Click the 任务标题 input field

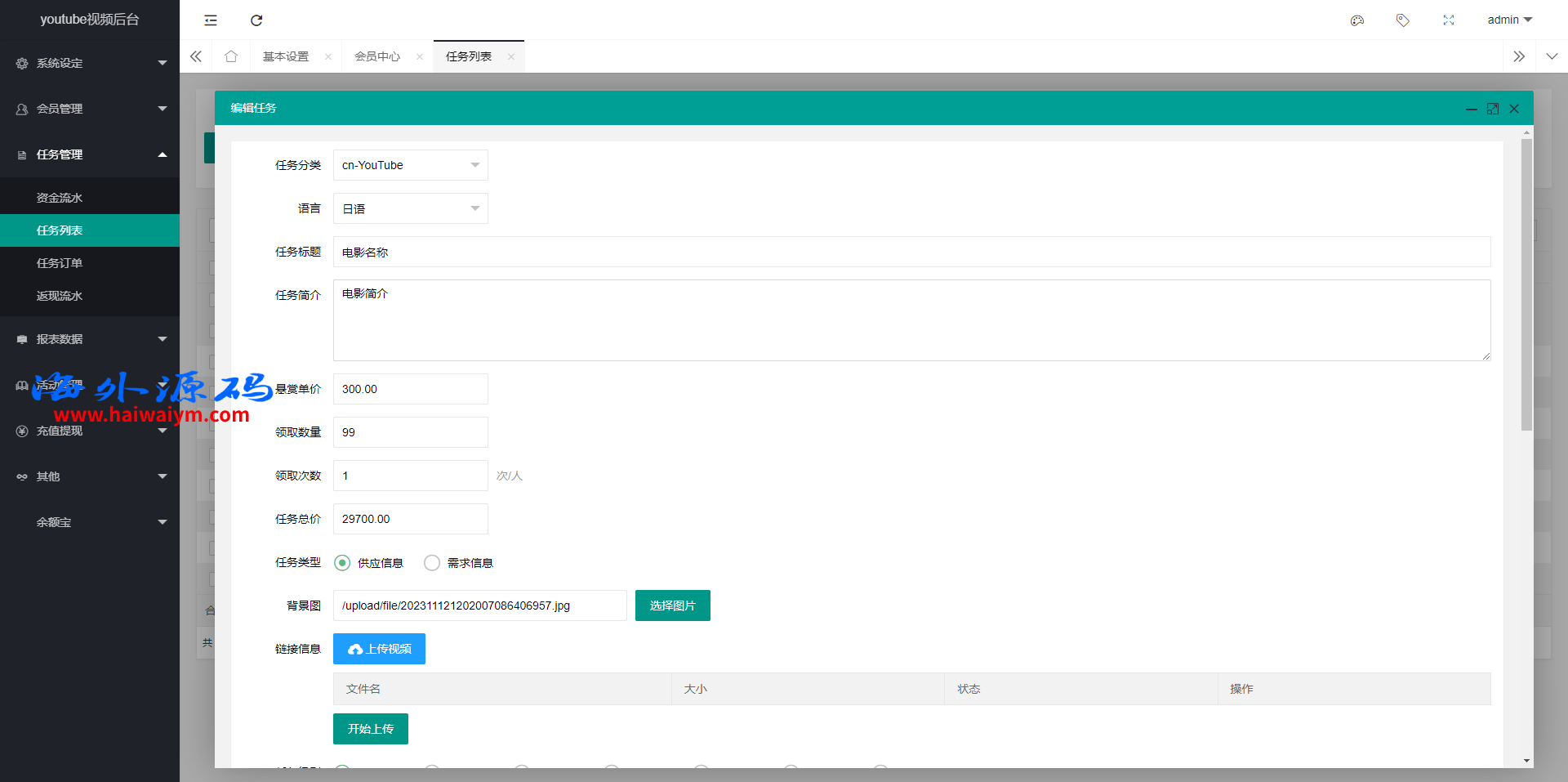(911, 252)
